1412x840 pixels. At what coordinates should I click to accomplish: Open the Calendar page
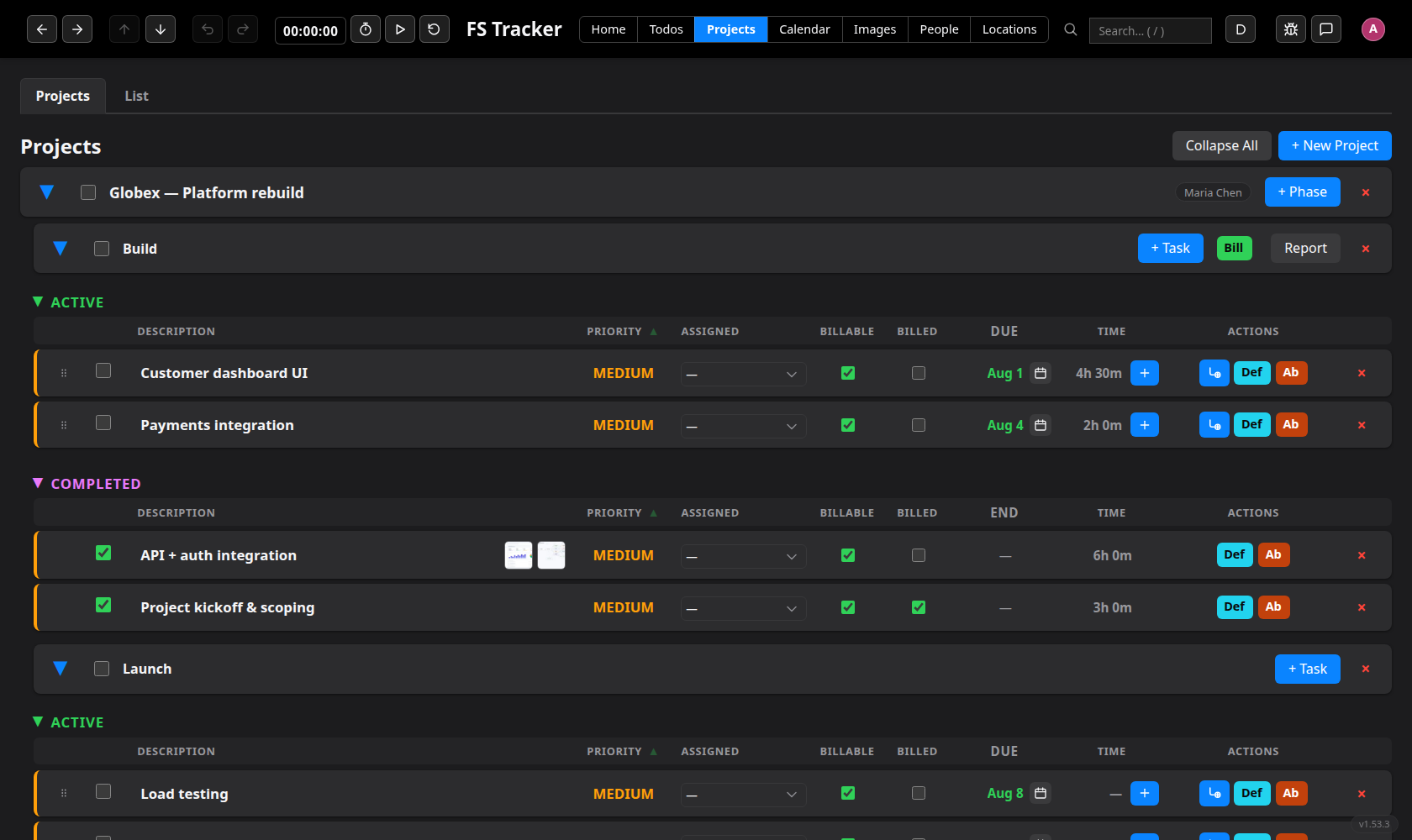point(804,29)
